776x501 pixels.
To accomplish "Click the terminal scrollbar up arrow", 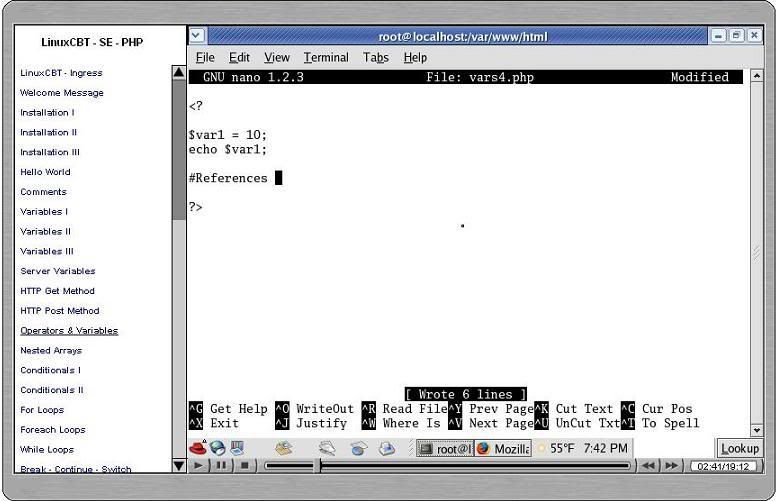I will coord(756,76).
